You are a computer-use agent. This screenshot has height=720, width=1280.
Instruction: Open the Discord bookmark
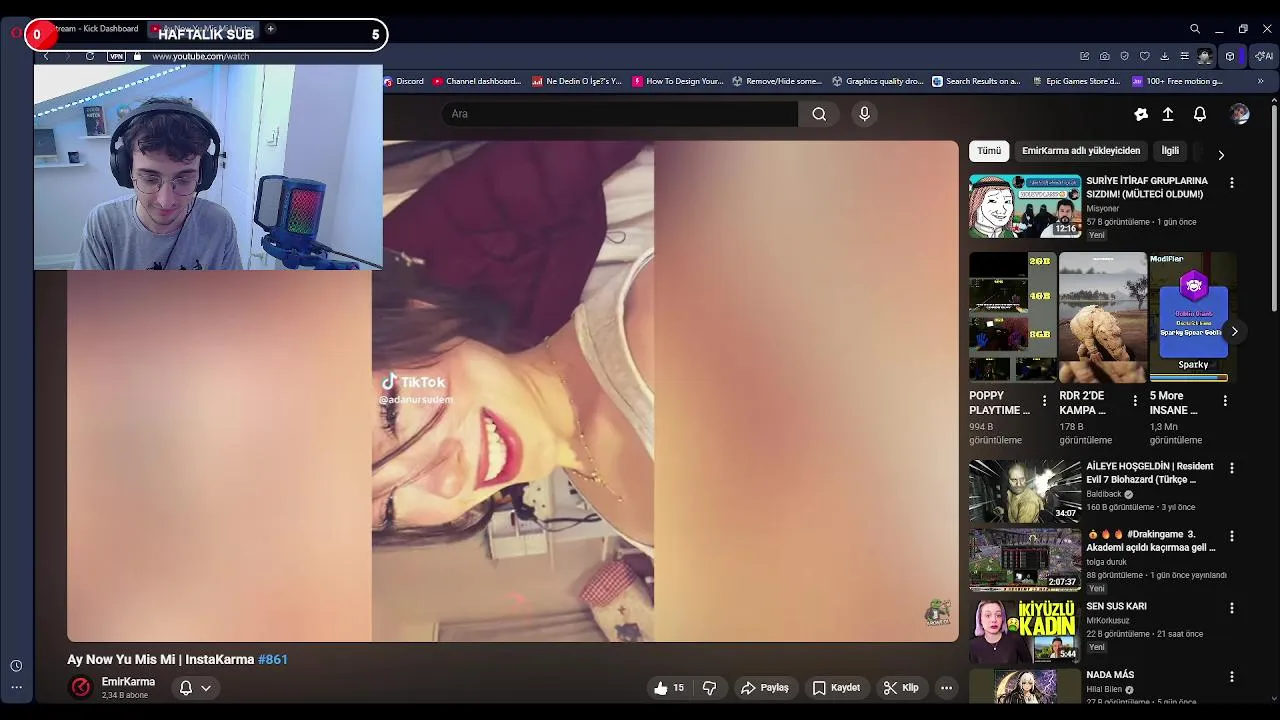tap(404, 81)
